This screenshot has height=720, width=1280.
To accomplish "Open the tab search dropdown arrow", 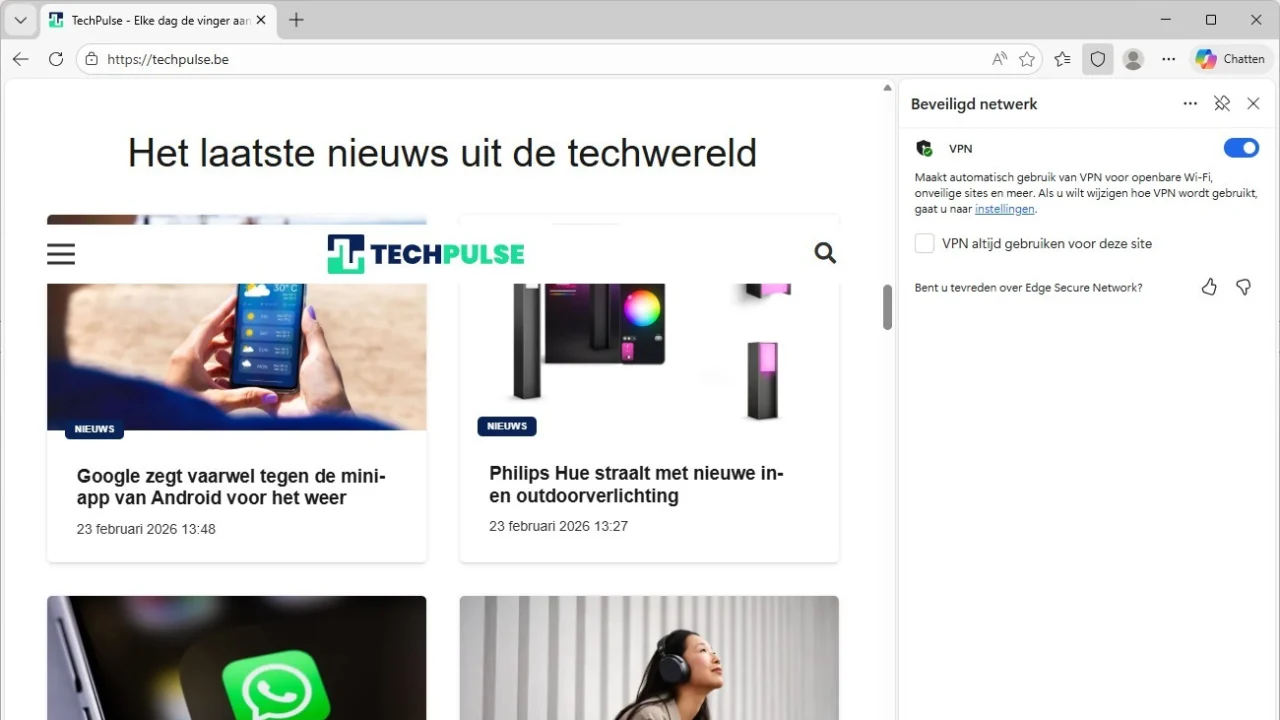I will (20, 20).
